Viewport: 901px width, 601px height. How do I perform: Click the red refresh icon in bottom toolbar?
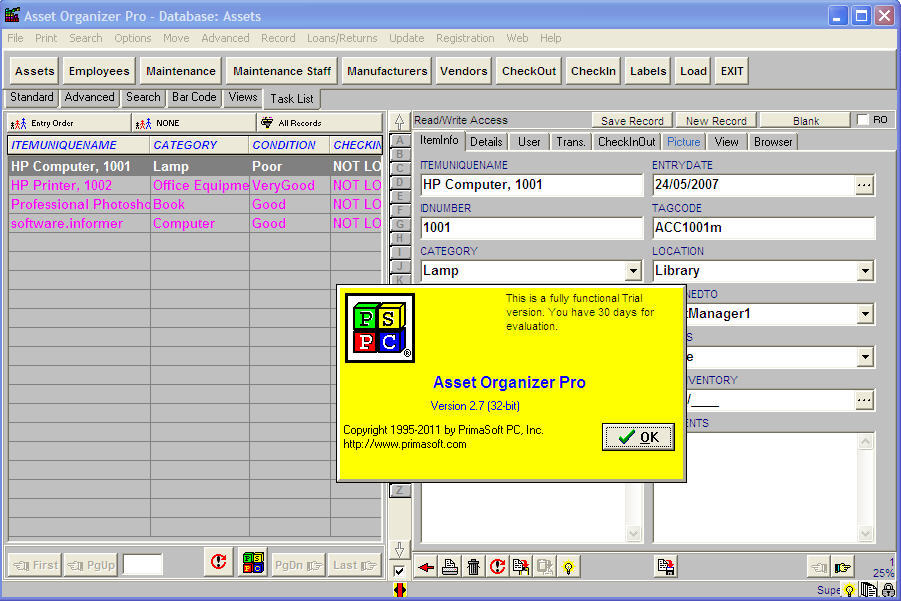point(497,567)
